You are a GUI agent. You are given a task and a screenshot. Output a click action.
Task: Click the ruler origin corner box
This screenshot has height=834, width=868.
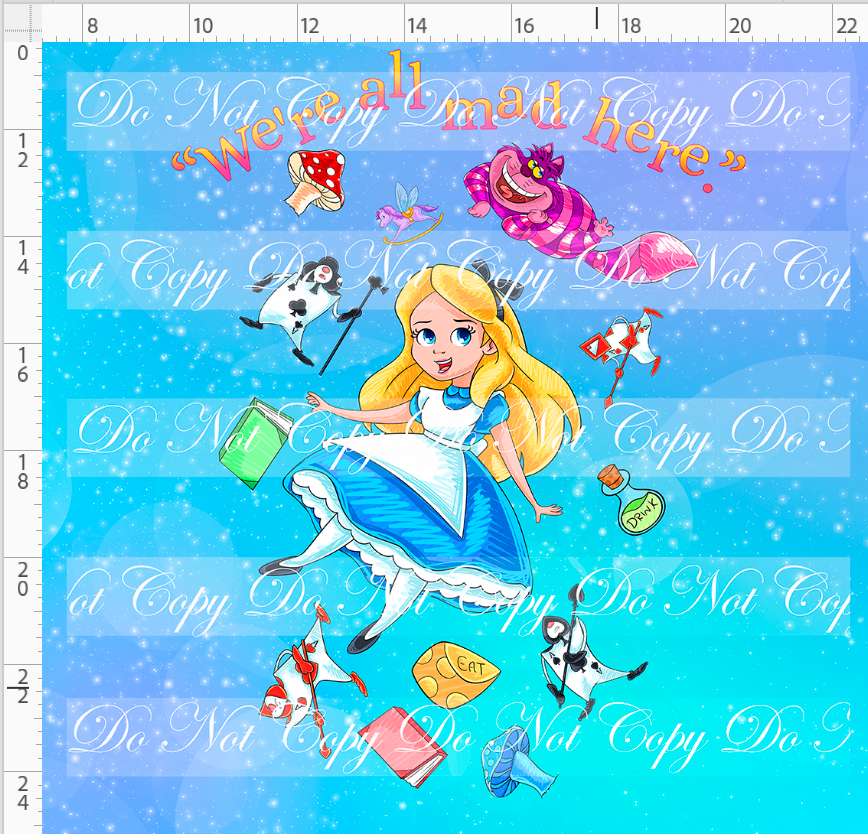pos(20,20)
